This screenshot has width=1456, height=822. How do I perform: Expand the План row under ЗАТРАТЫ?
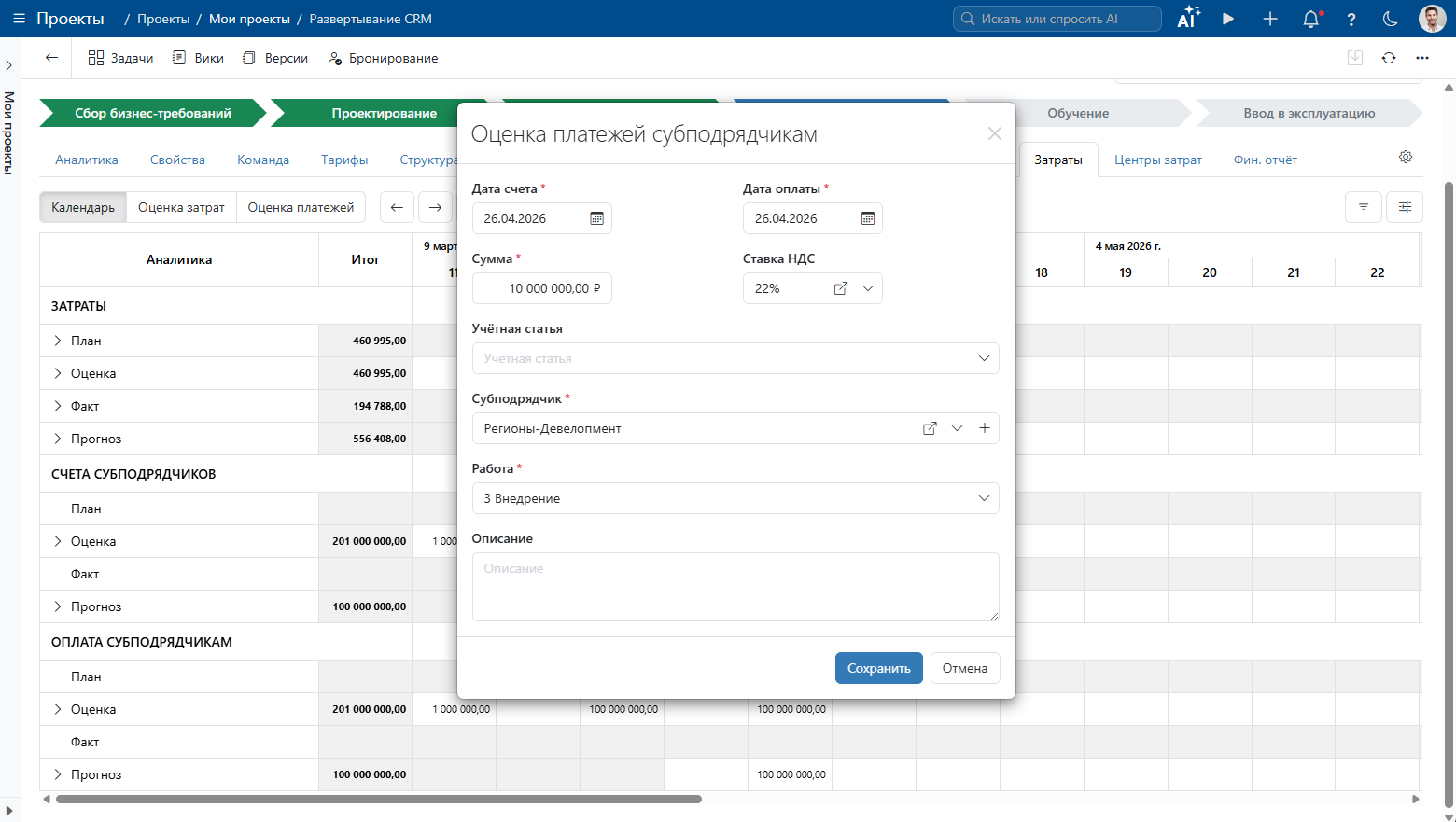click(58, 341)
